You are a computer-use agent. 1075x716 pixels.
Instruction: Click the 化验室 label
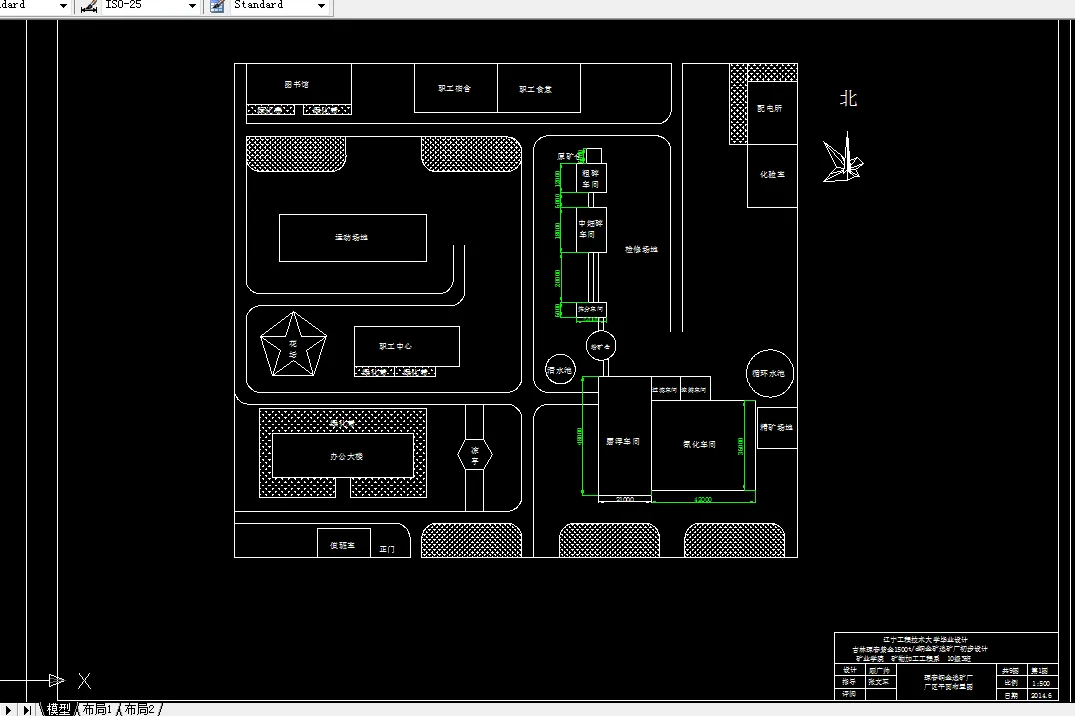click(772, 174)
